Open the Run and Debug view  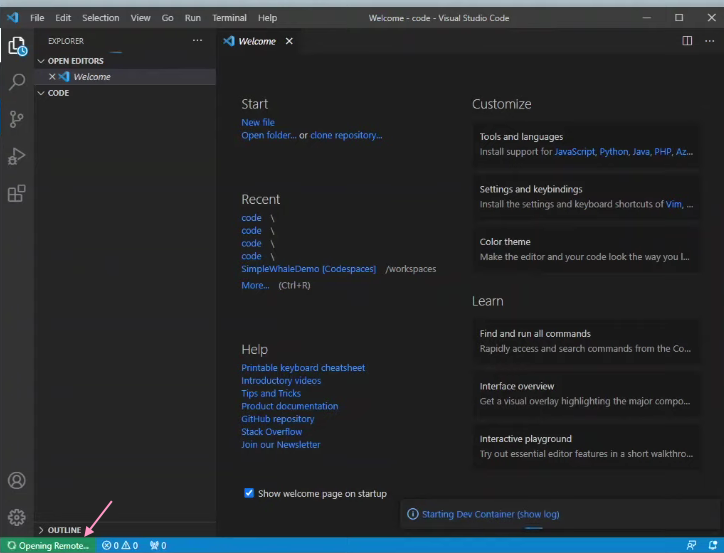tap(17, 156)
